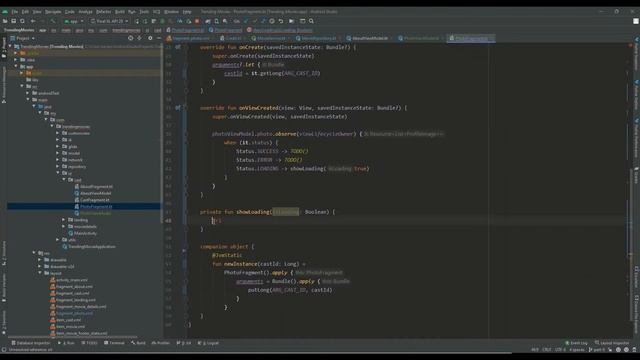The image size is (640, 360).
Task: Open the TODO tool window
Action: click(x=89, y=343)
